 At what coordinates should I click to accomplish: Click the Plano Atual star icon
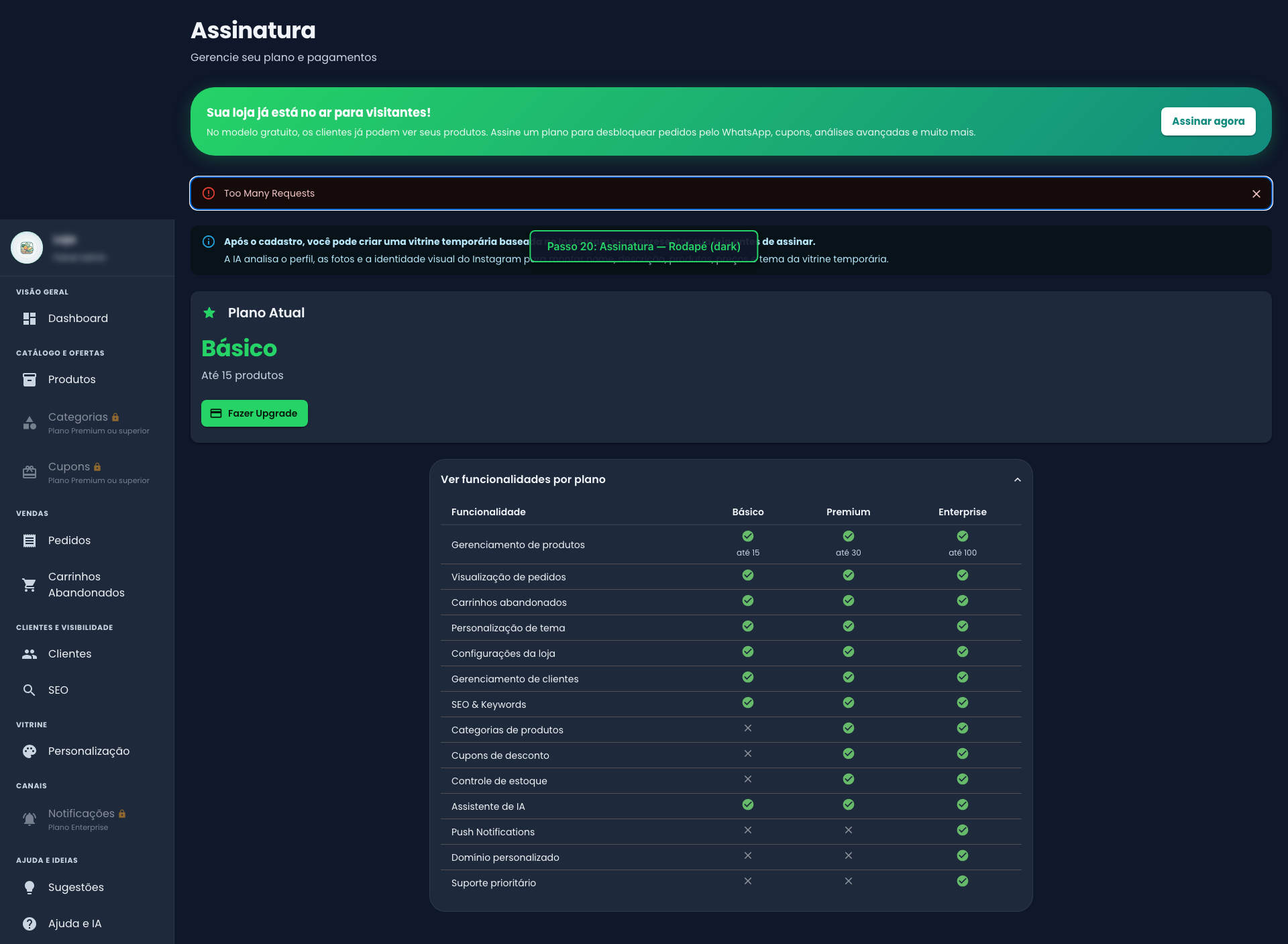tap(209, 313)
